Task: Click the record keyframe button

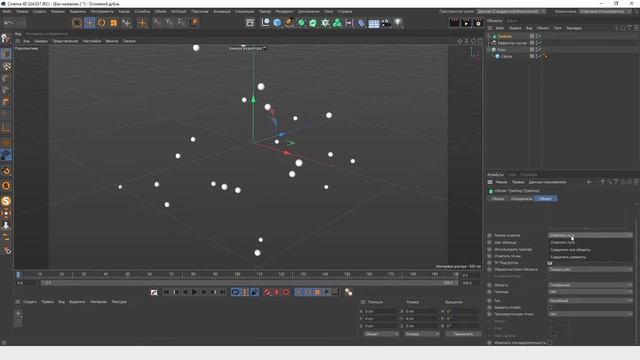Action: coord(267,292)
